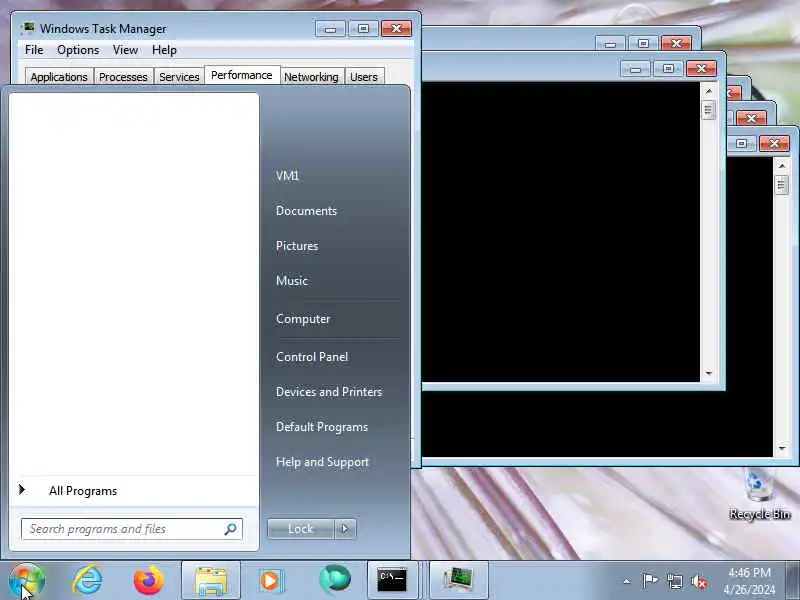Open the File menu in Task Manager

pos(34,50)
